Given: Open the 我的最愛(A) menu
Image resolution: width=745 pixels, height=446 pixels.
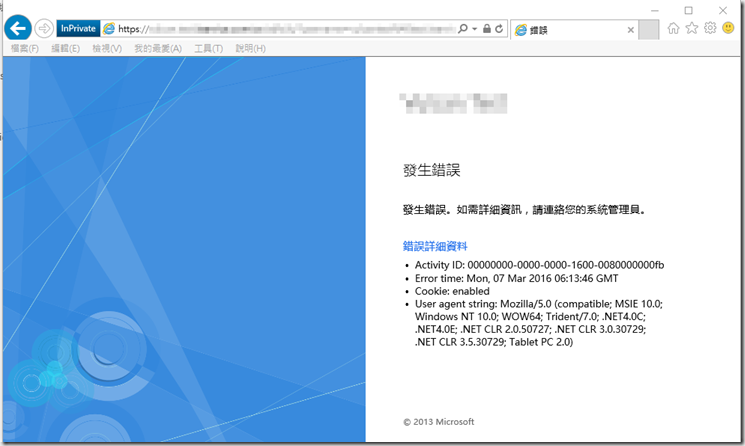Looking at the screenshot, I should pyautogui.click(x=157, y=48).
